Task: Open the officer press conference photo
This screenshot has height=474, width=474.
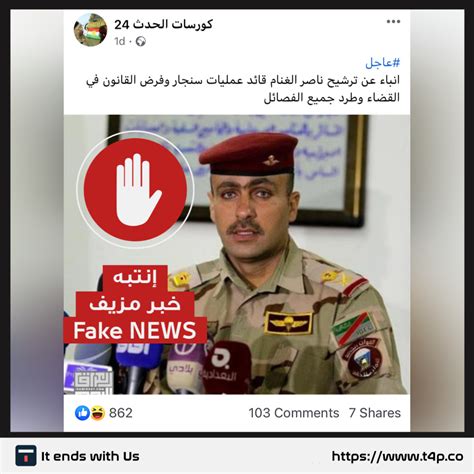Action: [237, 255]
